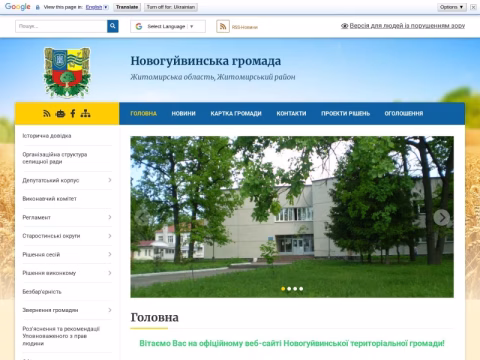
Task: Click Turn off for: Ukrainian button
Action: click(x=171, y=7)
